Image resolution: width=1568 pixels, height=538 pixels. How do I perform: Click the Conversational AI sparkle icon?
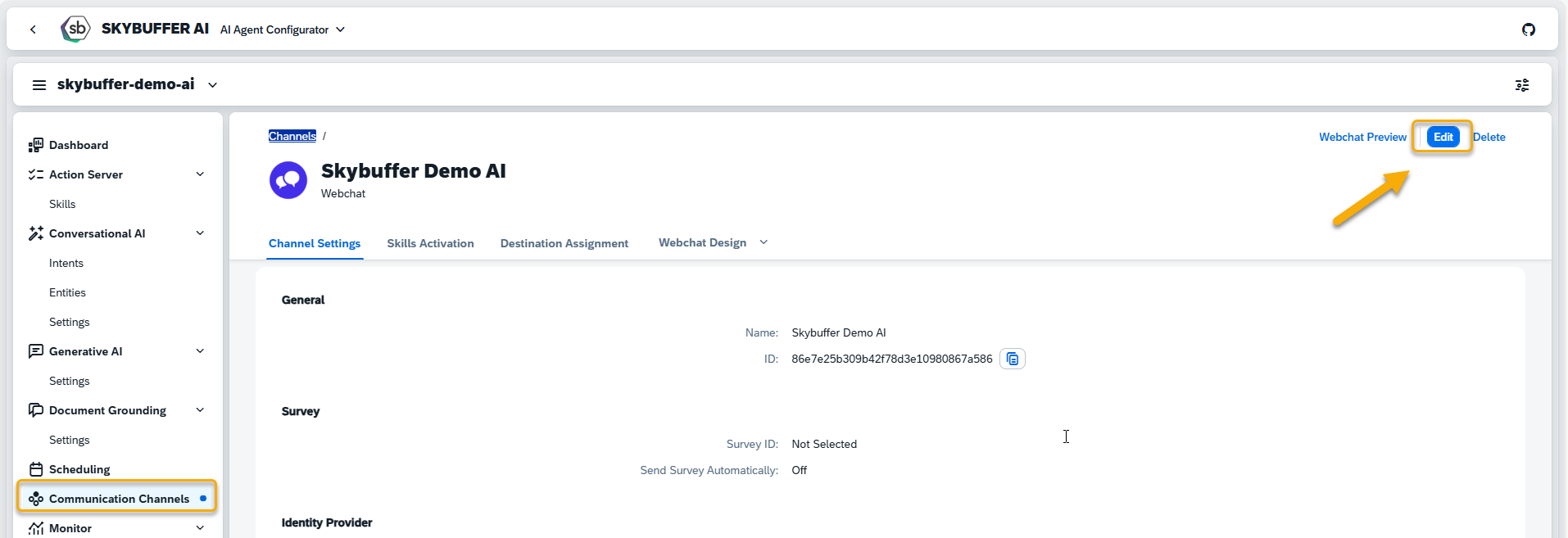click(x=36, y=233)
